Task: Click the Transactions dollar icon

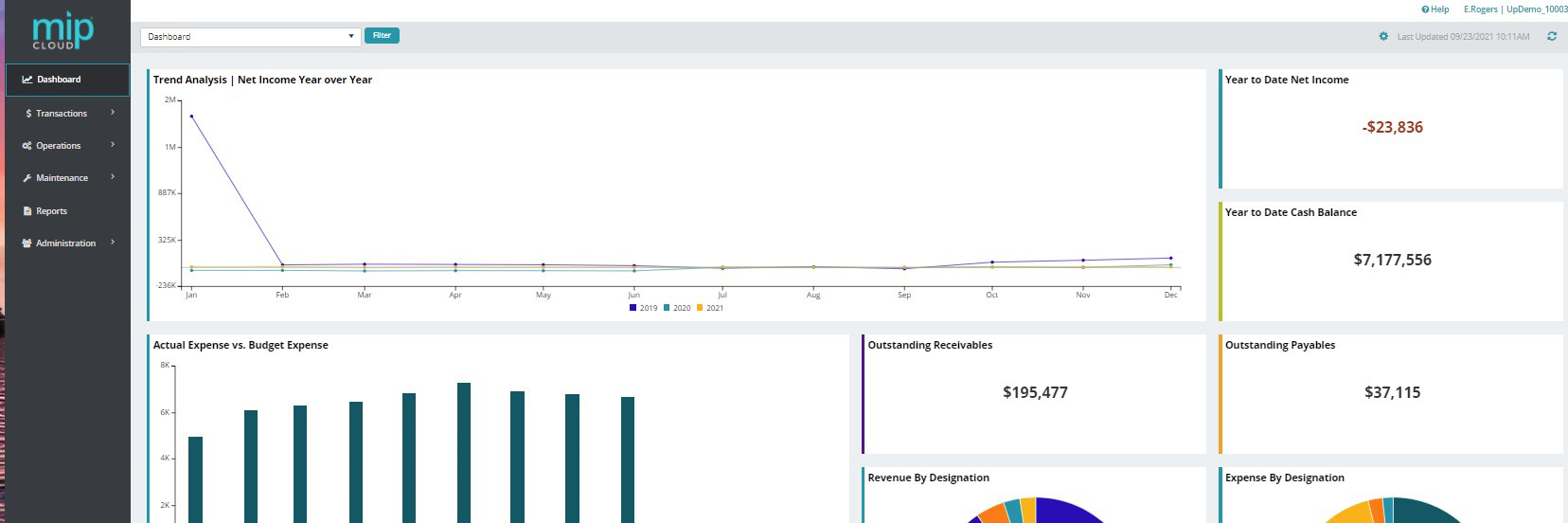Action: (x=28, y=113)
